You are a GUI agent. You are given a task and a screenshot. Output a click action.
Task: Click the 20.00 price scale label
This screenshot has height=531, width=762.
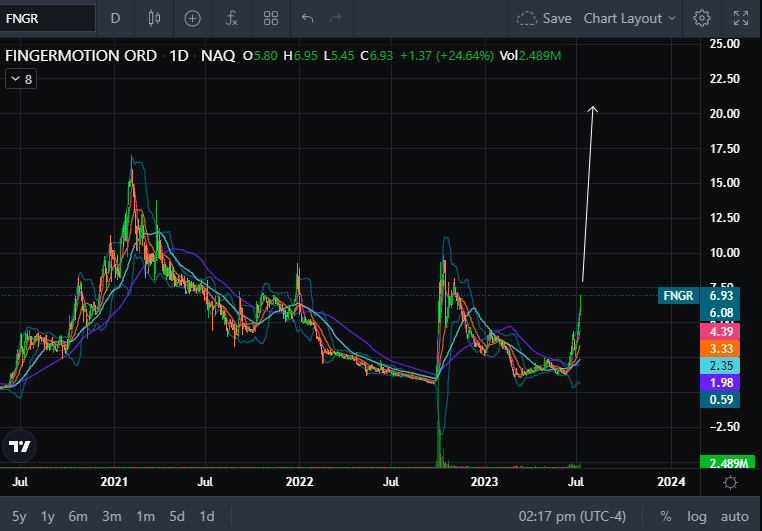(x=725, y=114)
